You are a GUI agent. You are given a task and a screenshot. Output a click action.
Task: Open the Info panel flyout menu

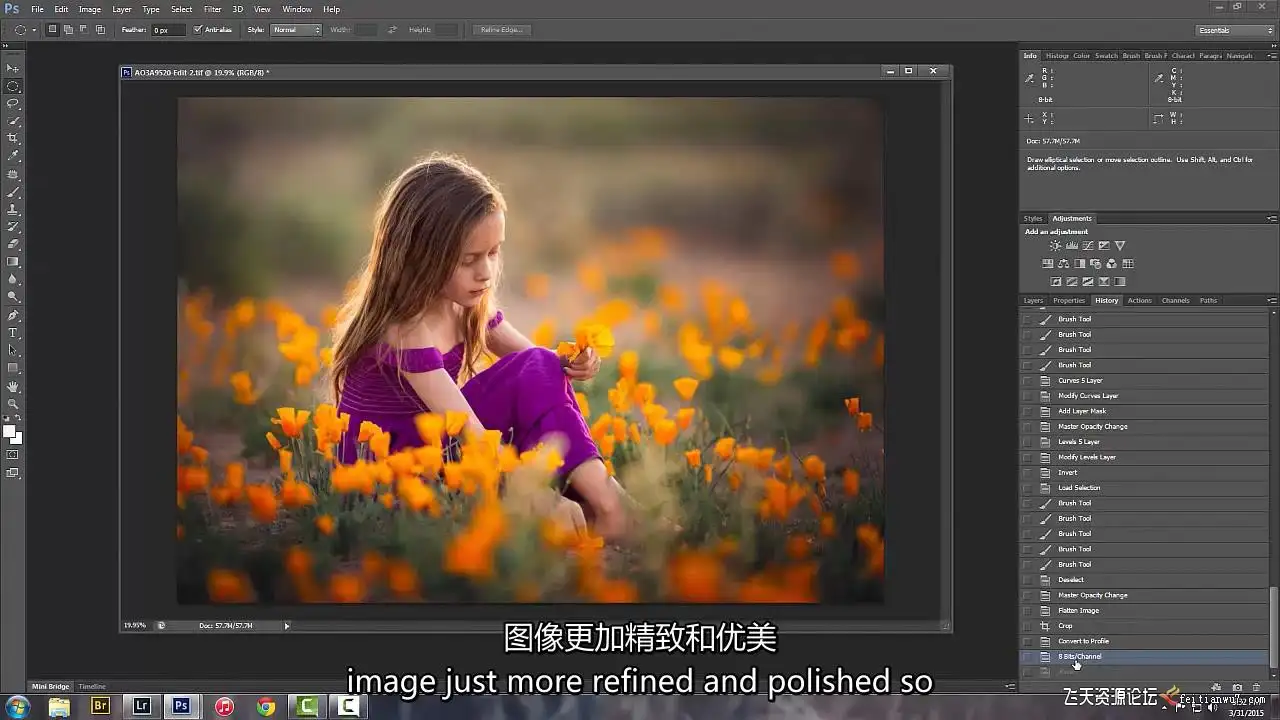coord(1271,56)
